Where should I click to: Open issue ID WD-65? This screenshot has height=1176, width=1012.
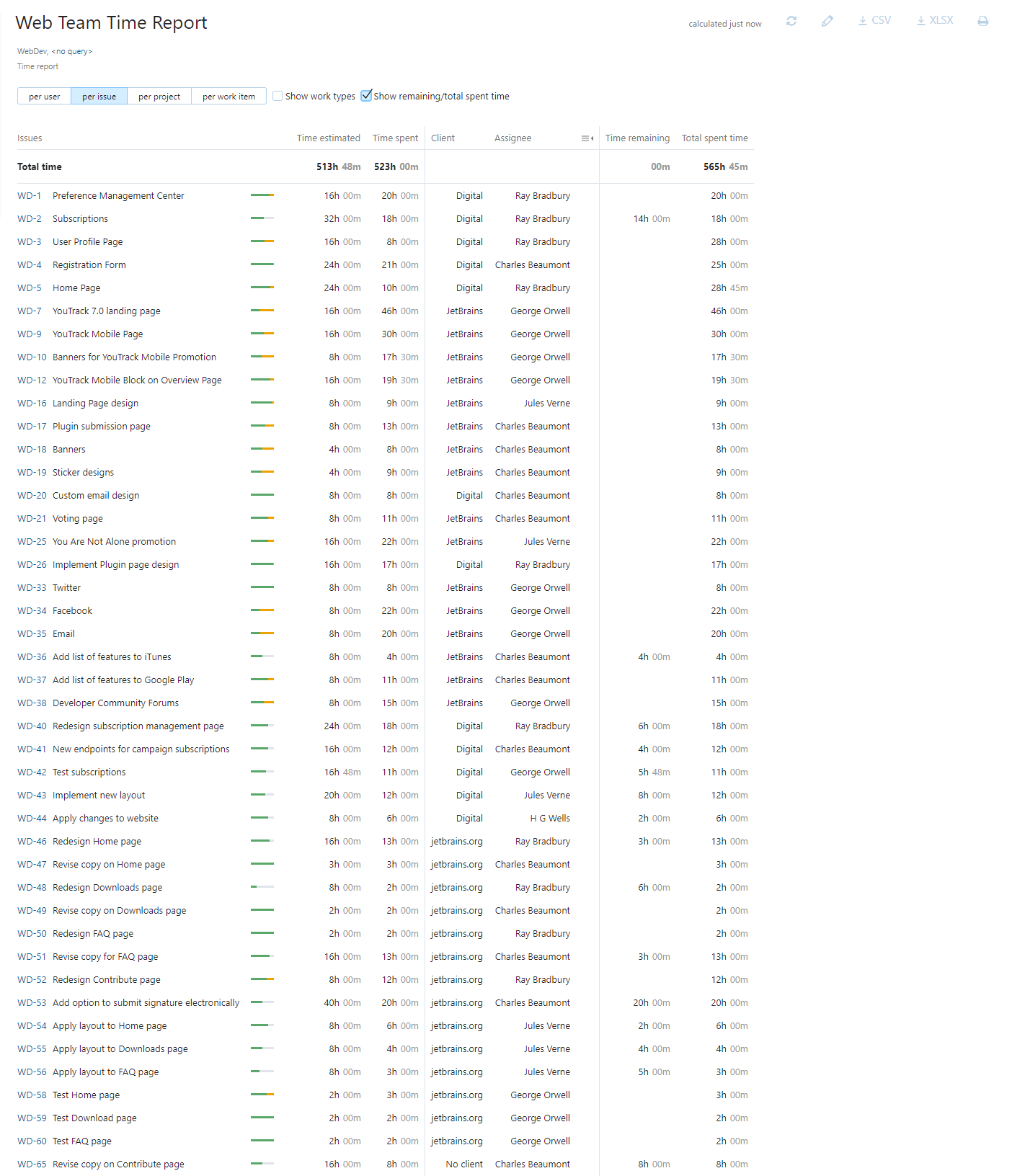point(32,1164)
